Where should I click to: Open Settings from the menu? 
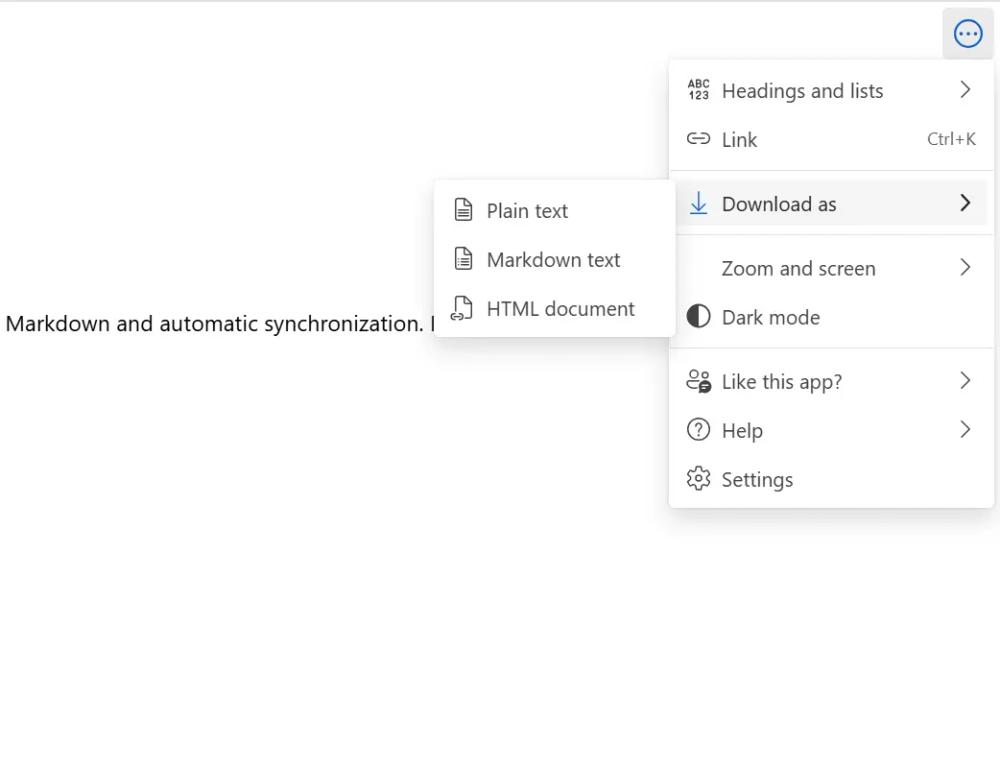(x=757, y=480)
